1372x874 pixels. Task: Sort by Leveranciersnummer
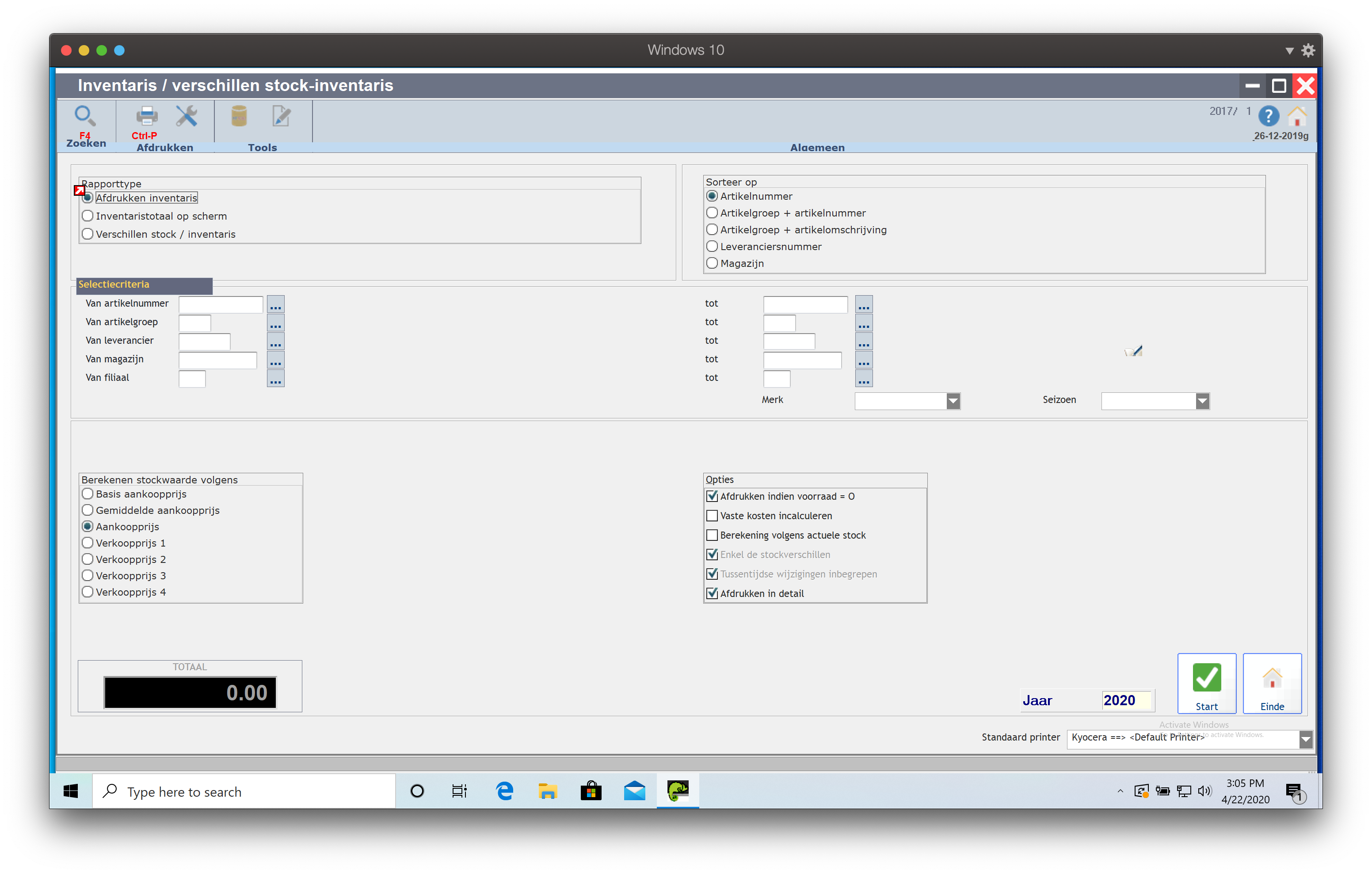click(x=712, y=247)
